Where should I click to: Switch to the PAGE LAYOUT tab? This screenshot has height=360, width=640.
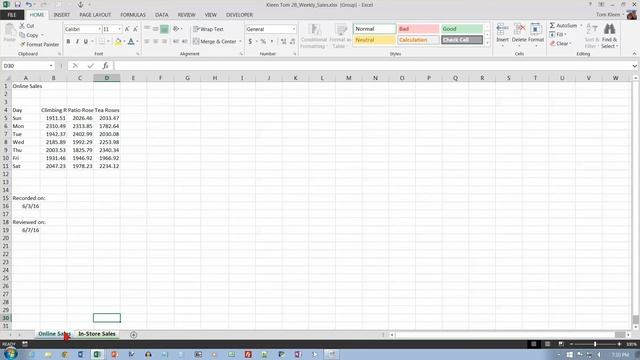(x=95, y=15)
